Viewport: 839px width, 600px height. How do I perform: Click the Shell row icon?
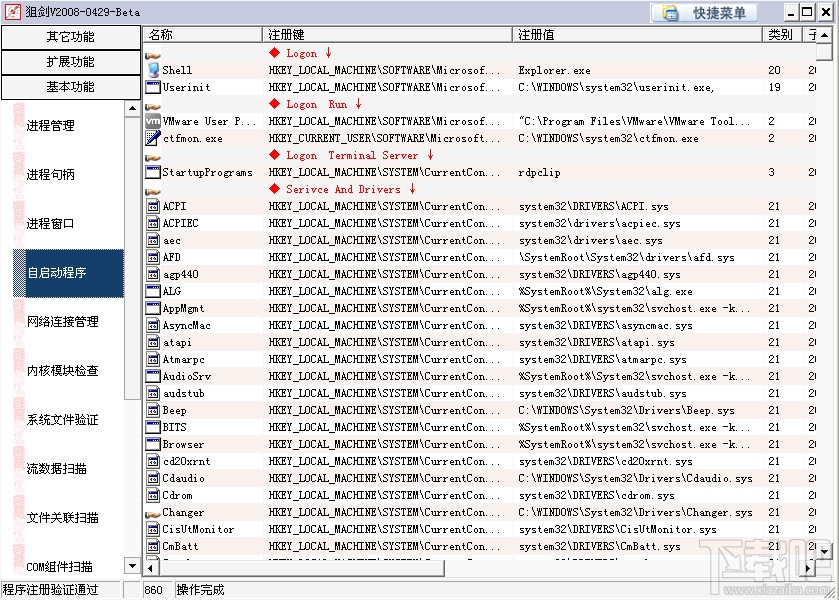point(153,70)
